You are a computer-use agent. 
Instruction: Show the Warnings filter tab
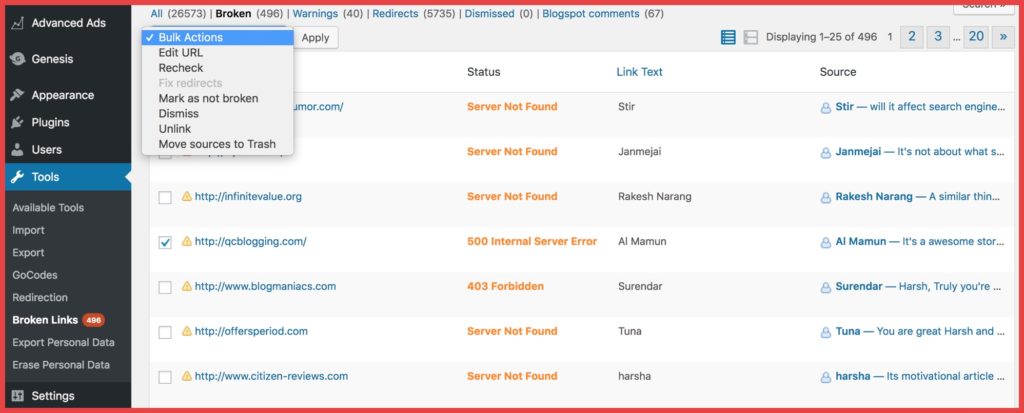[x=314, y=14]
